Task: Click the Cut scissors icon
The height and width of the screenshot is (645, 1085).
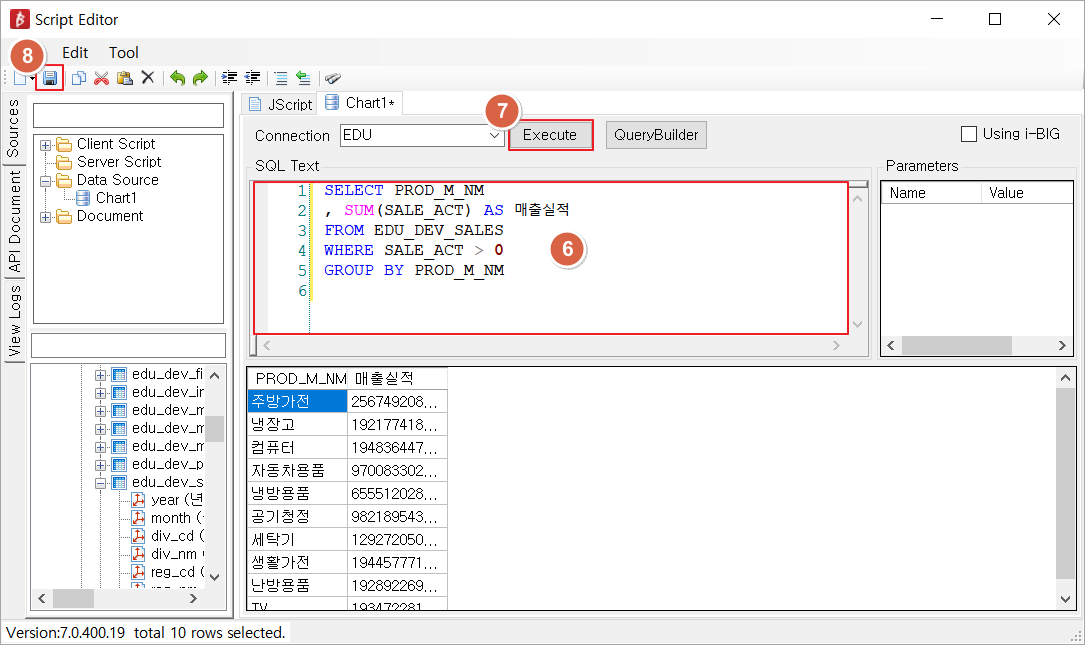Action: coord(101,78)
